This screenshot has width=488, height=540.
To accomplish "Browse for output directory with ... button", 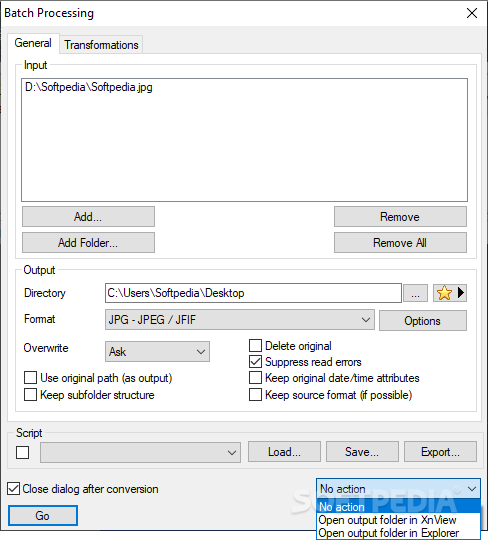I will click(415, 293).
